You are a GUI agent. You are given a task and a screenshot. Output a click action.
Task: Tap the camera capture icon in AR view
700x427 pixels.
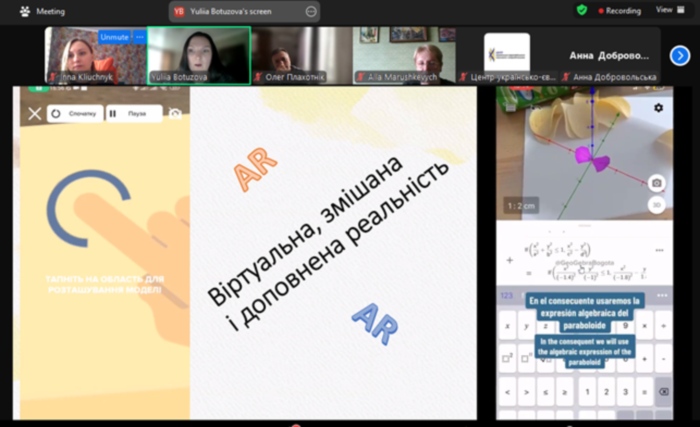tap(657, 183)
